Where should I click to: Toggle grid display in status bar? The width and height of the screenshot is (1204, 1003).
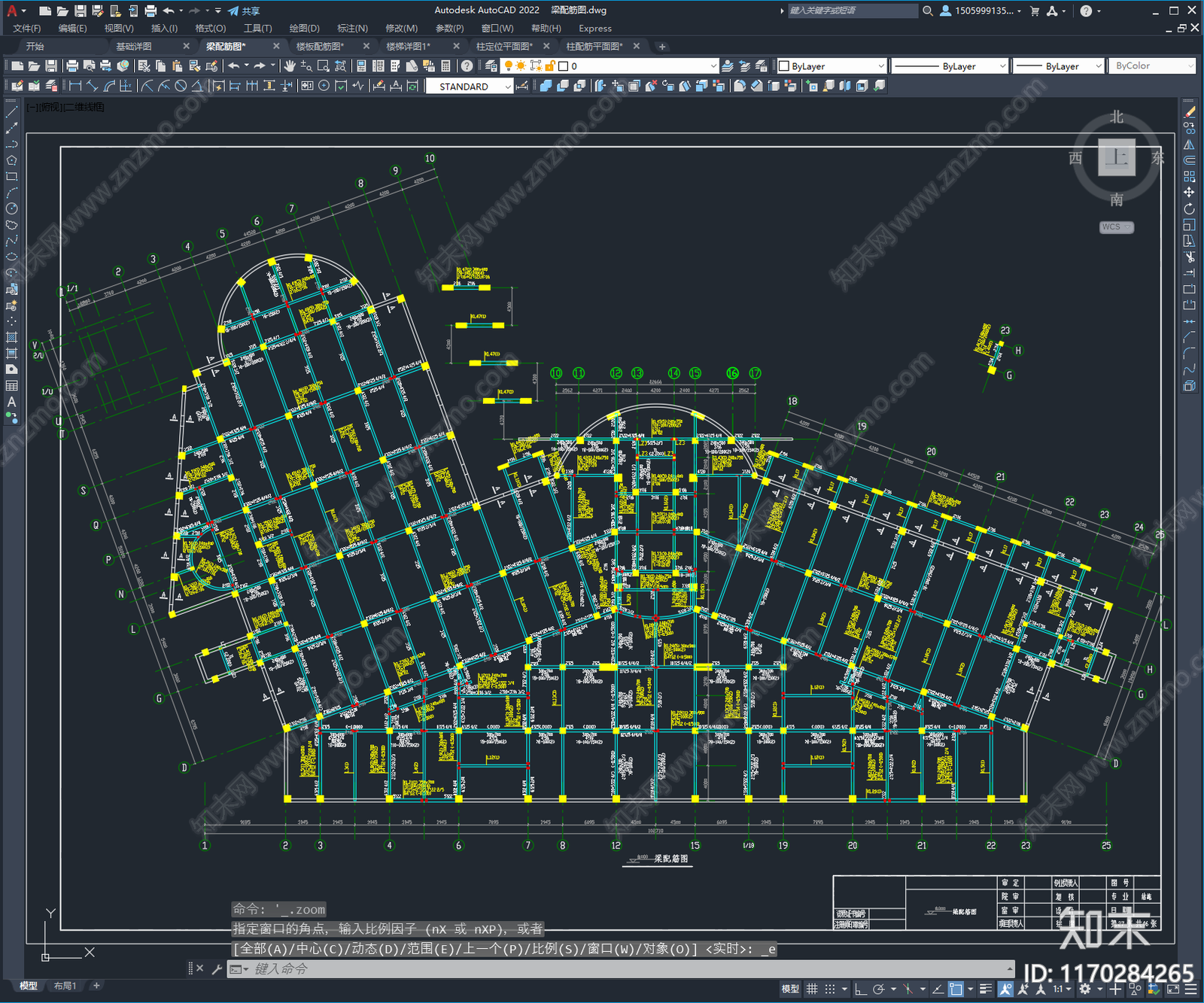click(x=812, y=989)
